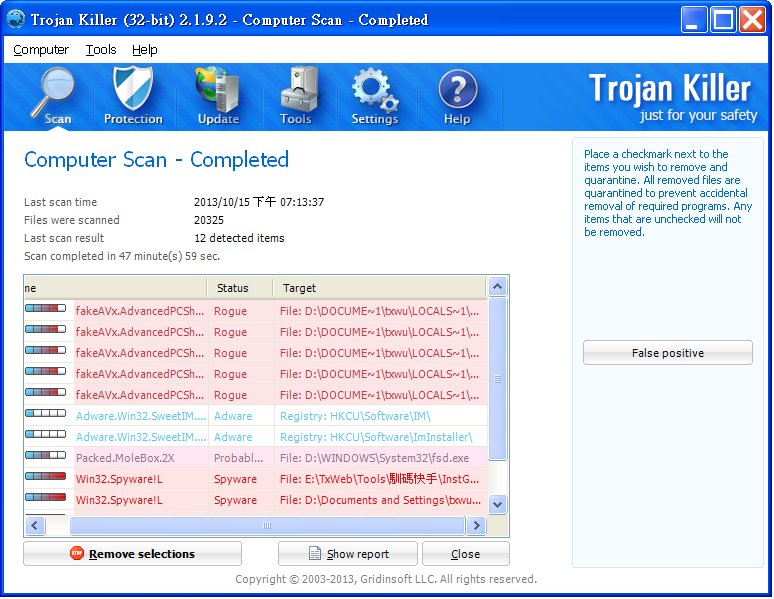Click the results list scroll down arrow
The height and width of the screenshot is (599, 774).
tap(497, 502)
